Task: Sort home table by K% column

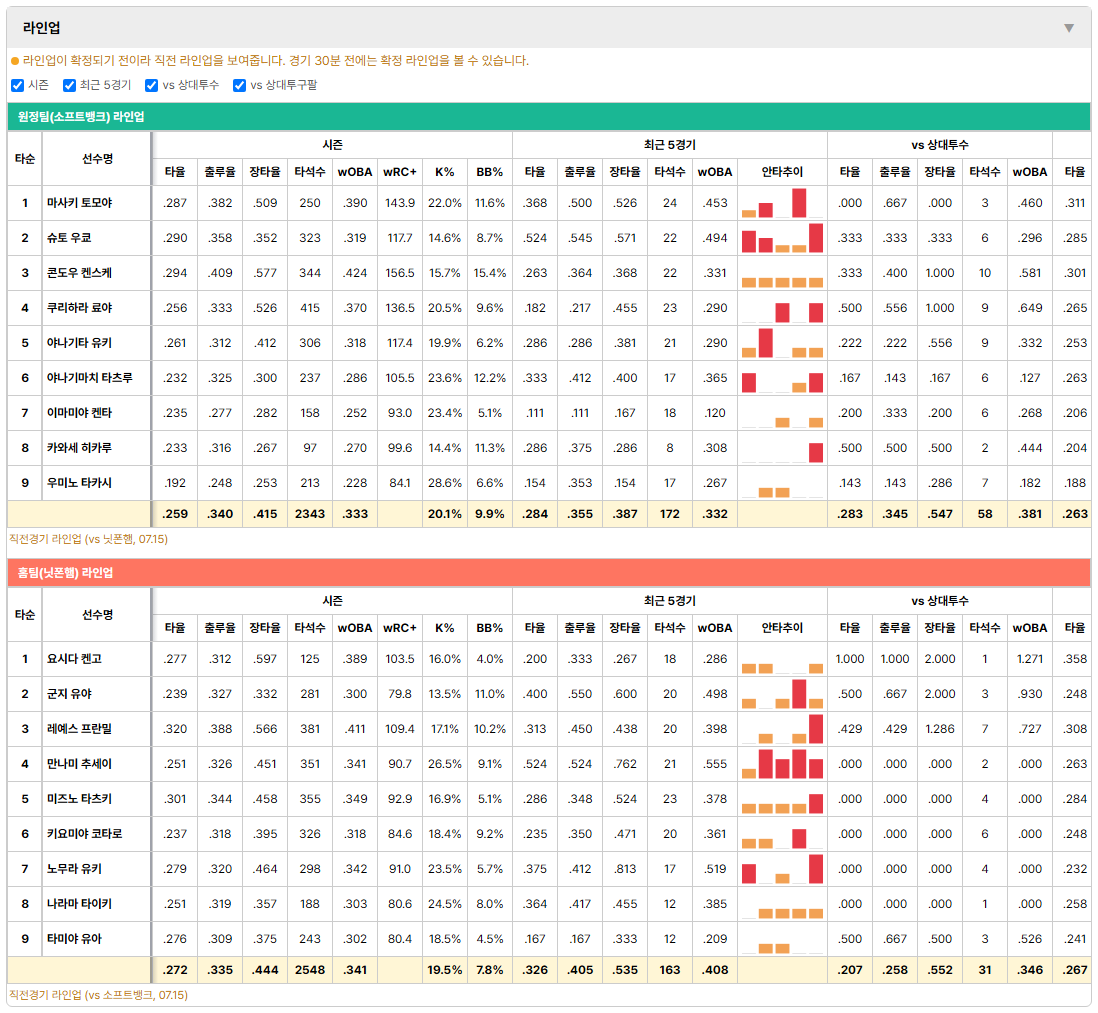Action: tap(445, 628)
